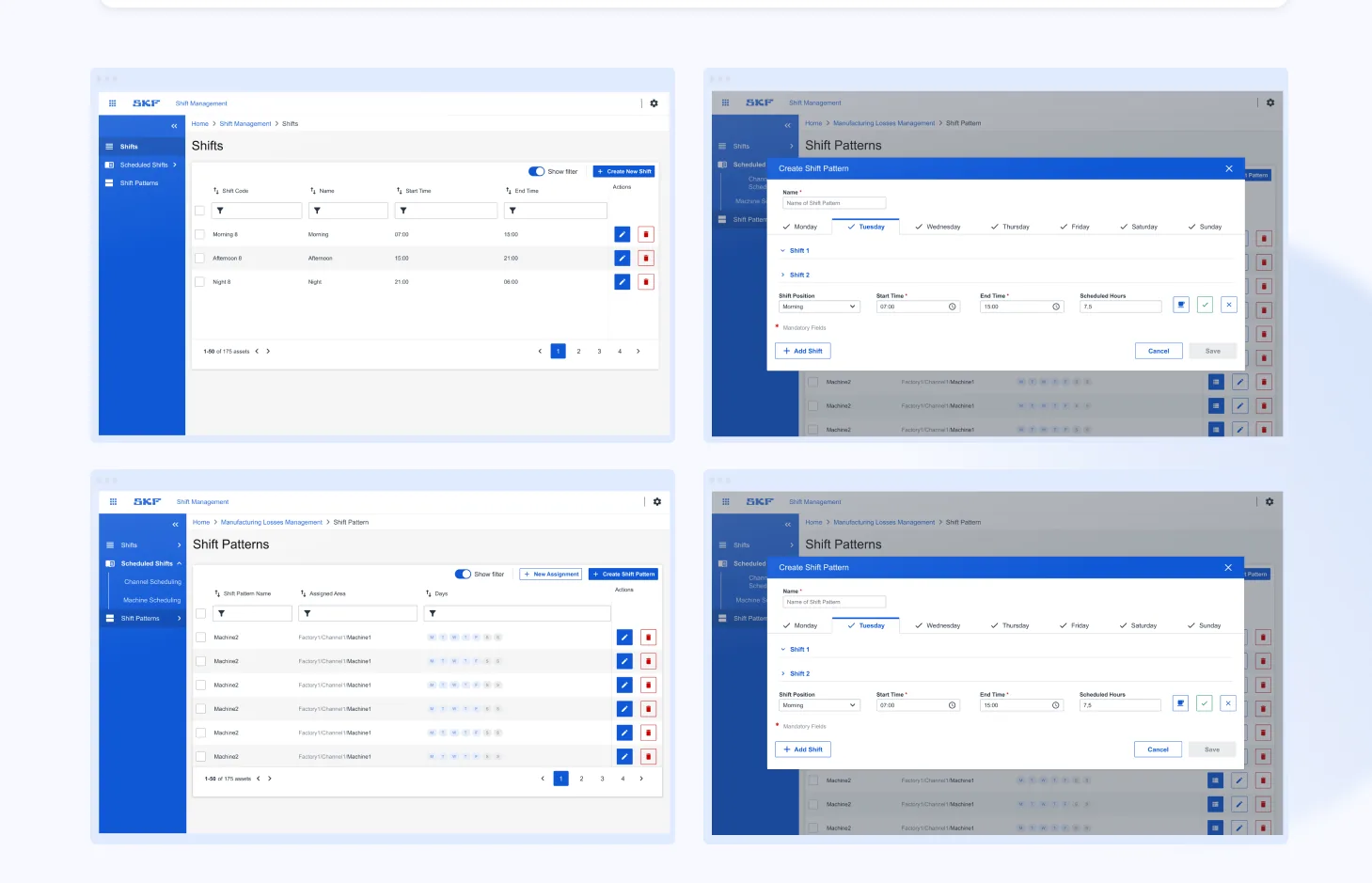This screenshot has width=1372, height=883.
Task: Close the upper Create Shift Pattern dialog
Action: point(1229,168)
